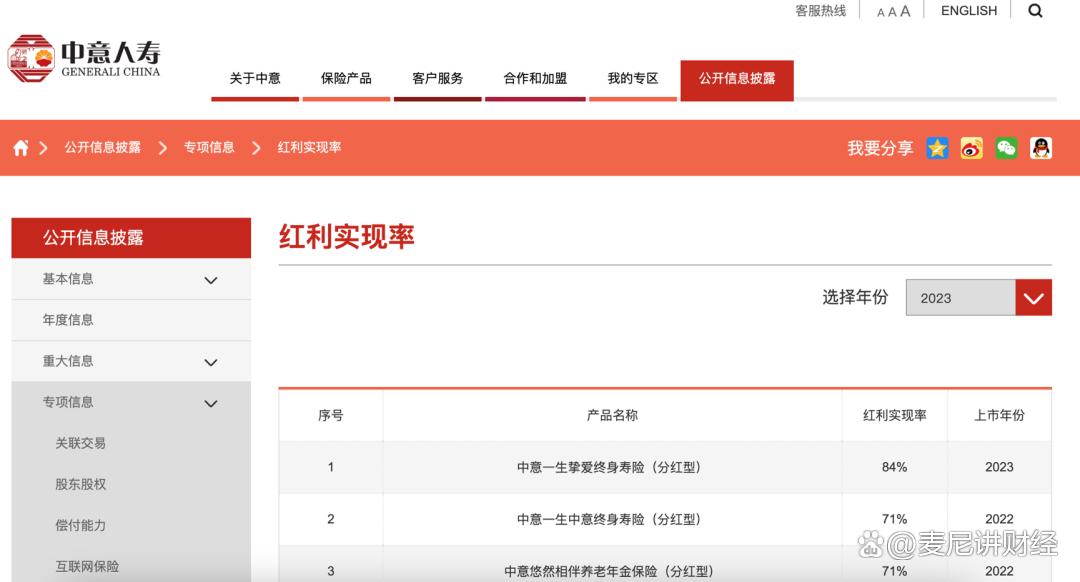Screen dimensions: 1080x582
Task: Click 专项信息 breadcrumb link
Action: [209, 147]
